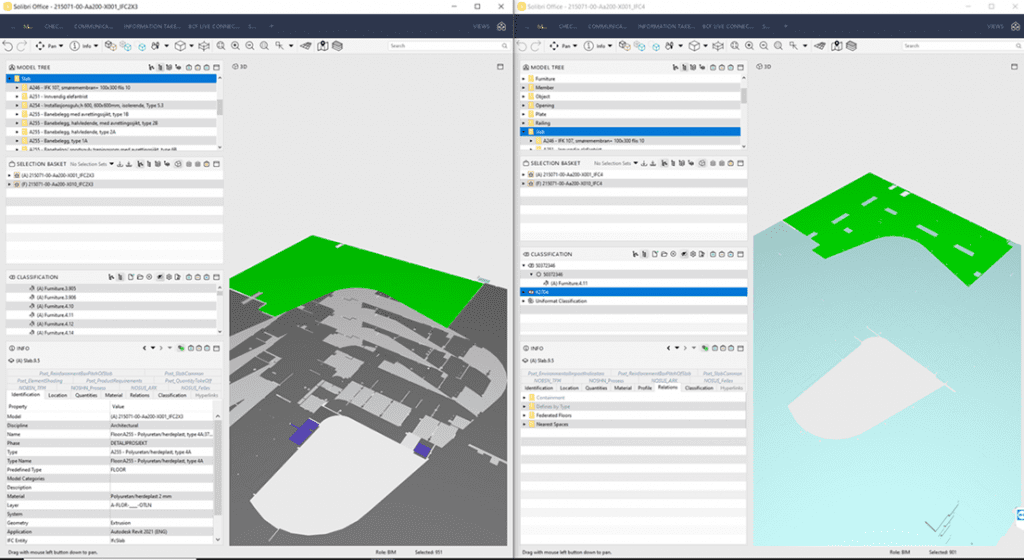Click the green slab in the left 3D view

[330, 265]
